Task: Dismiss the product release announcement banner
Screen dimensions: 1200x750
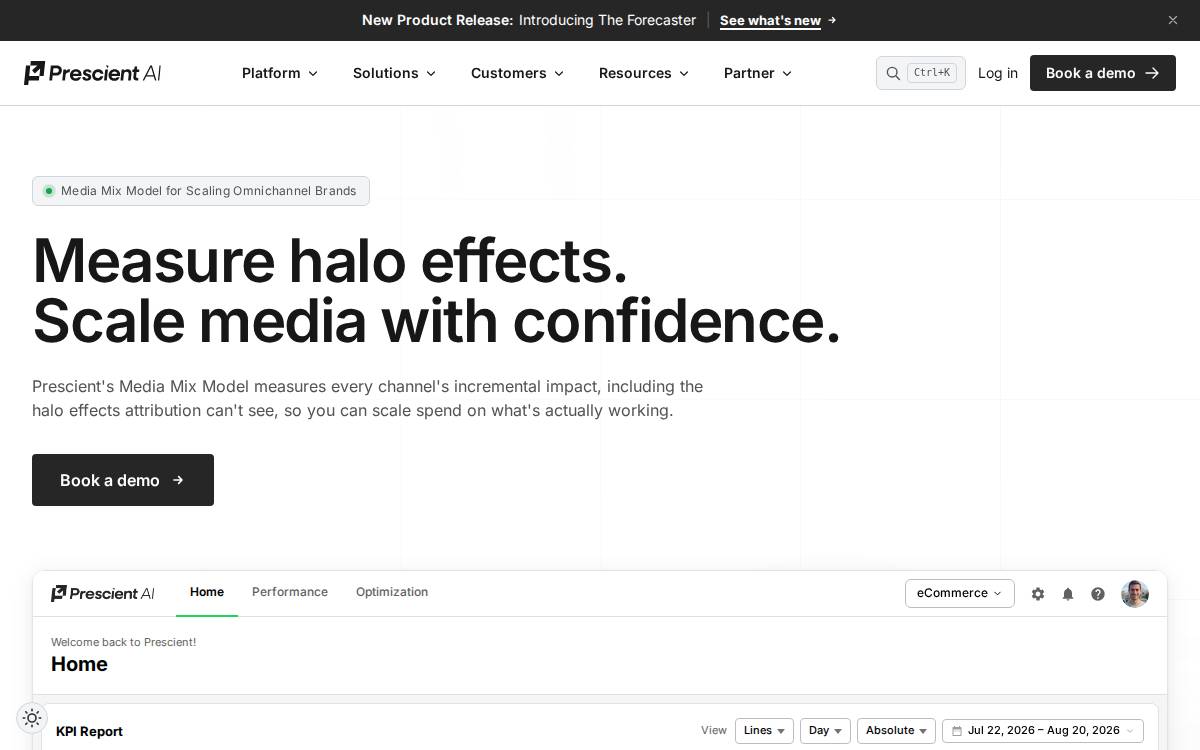Action: tap(1173, 20)
